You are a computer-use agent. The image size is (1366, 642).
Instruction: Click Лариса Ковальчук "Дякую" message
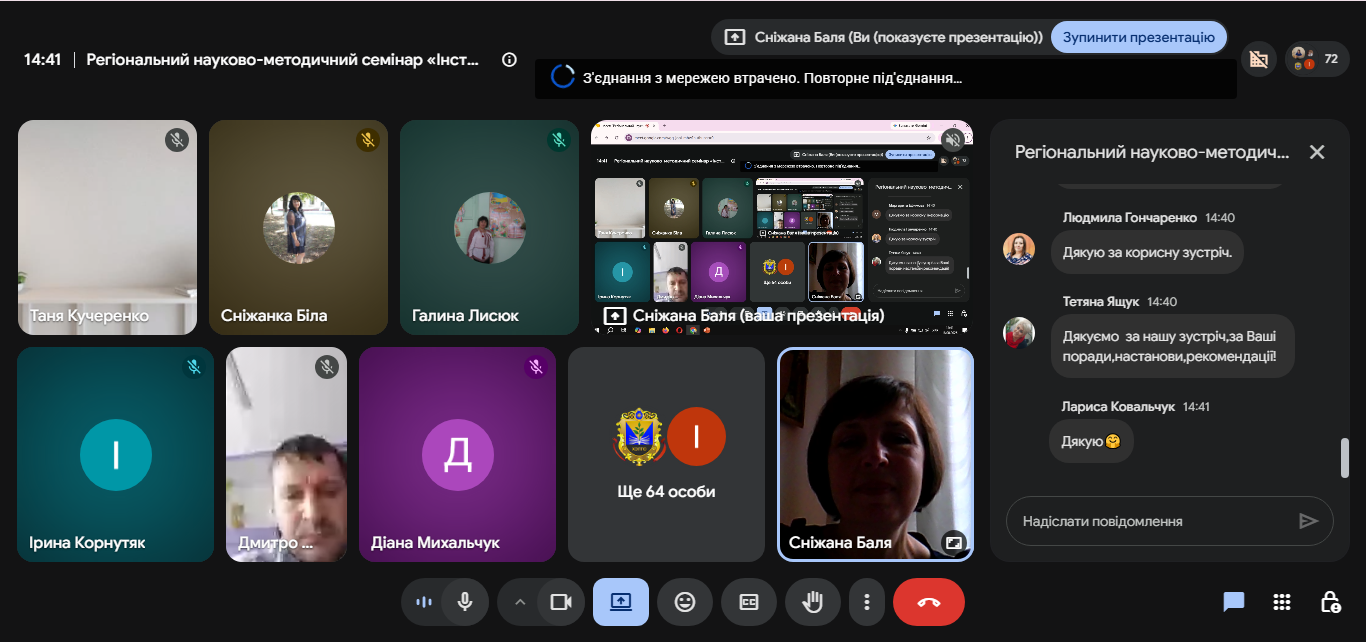tap(1091, 441)
